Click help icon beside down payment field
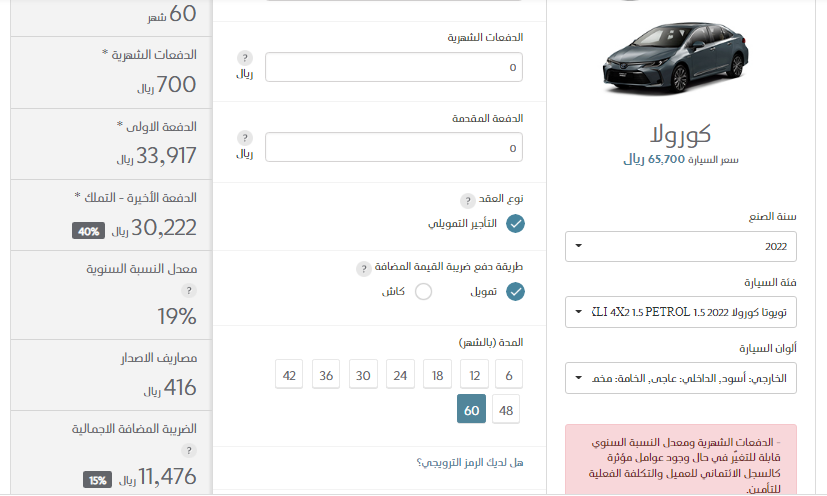Screen dimensions: 827x496 coord(244,138)
